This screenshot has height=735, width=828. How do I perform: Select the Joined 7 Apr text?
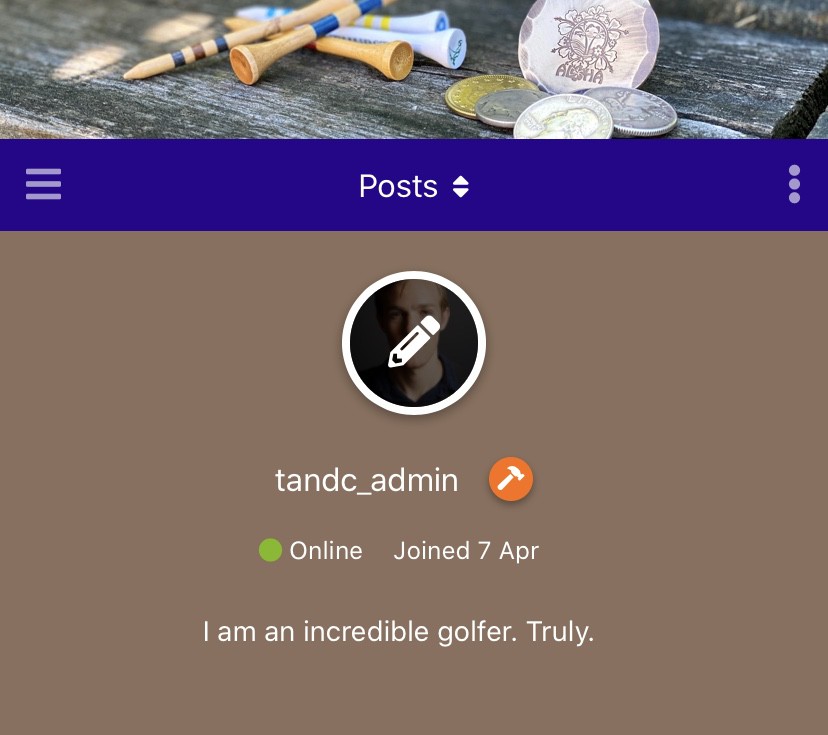tap(466, 551)
